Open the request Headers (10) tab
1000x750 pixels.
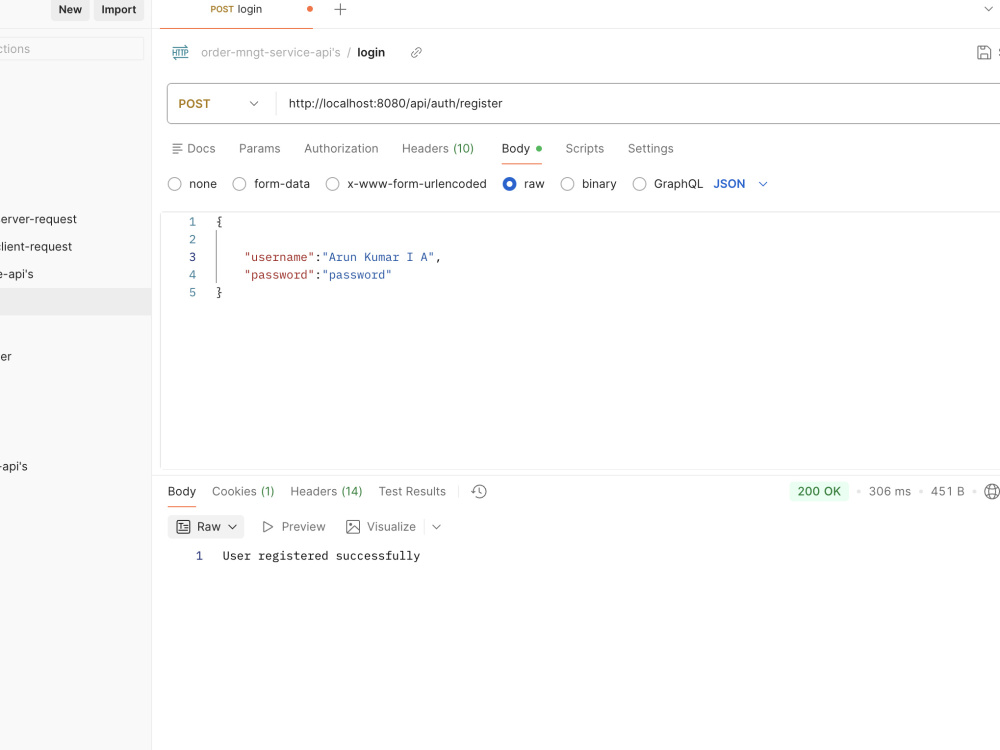(438, 149)
